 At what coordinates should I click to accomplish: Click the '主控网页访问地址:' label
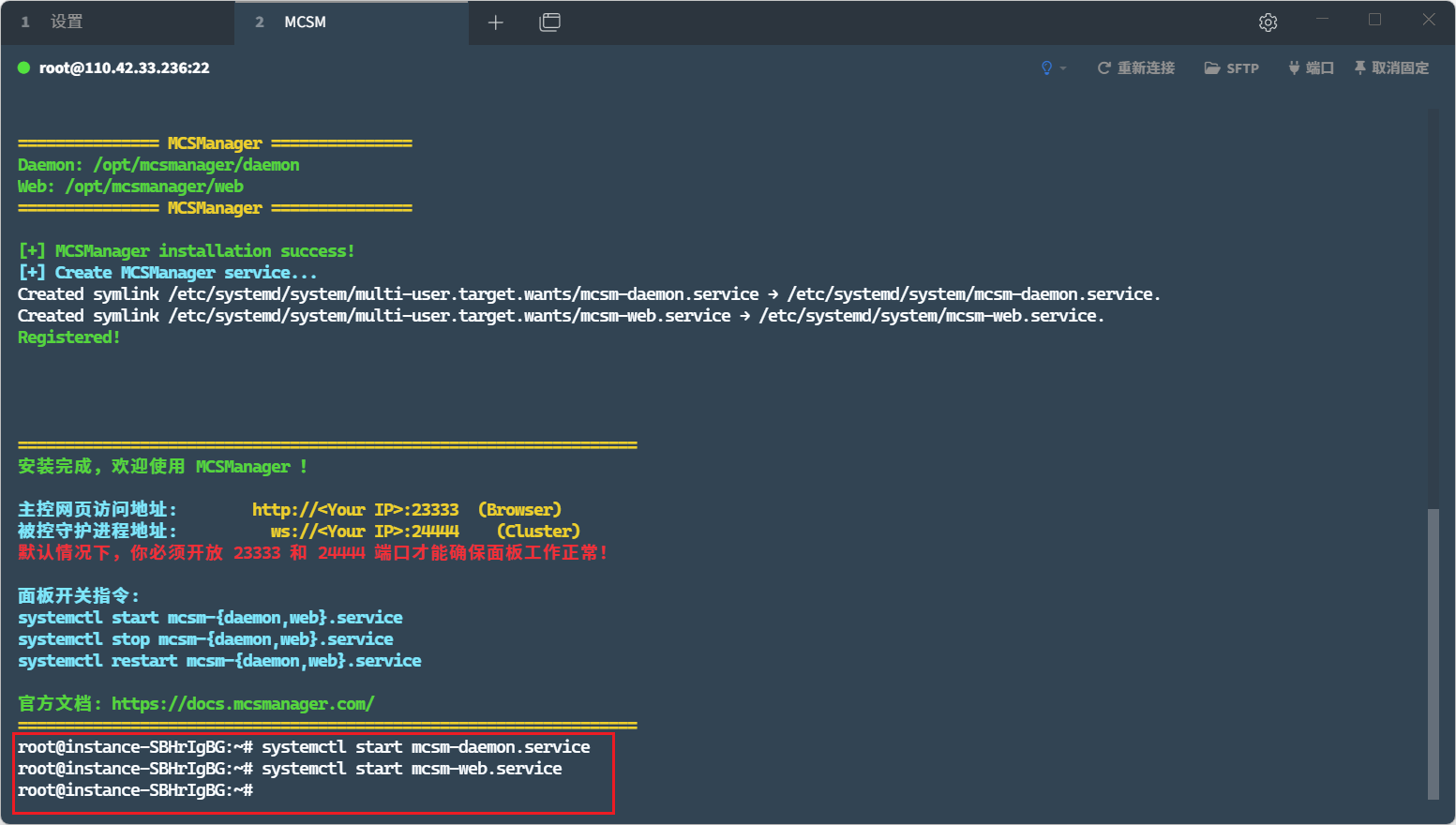[x=98, y=510]
